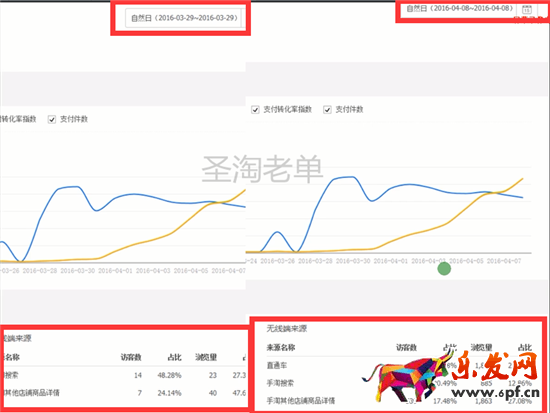
Task: Click the 2016-03-28 axis label on left chart
Action: tap(40, 271)
